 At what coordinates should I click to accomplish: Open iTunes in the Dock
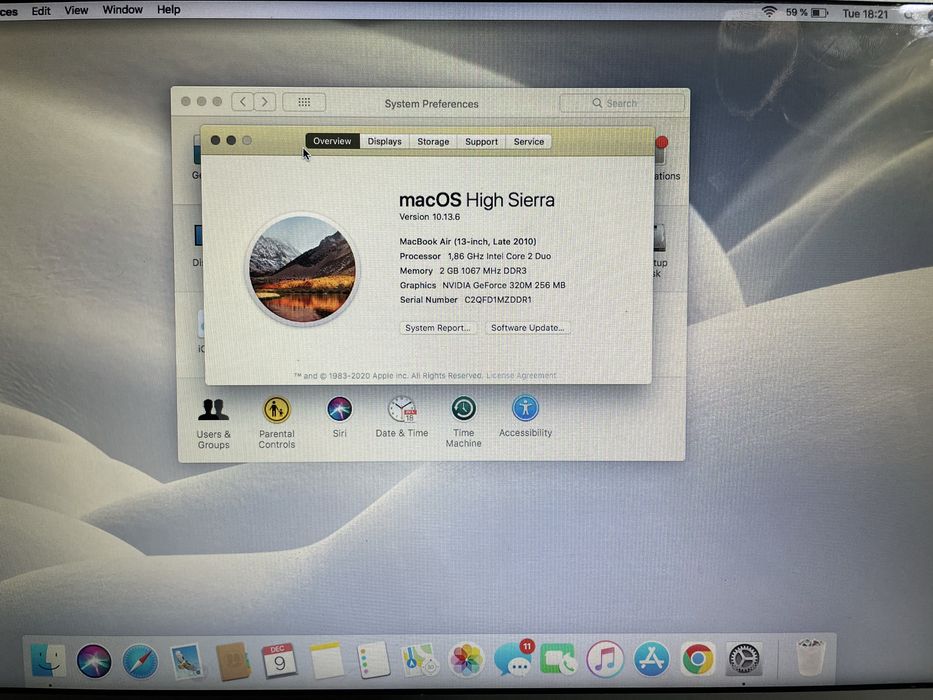pos(605,659)
